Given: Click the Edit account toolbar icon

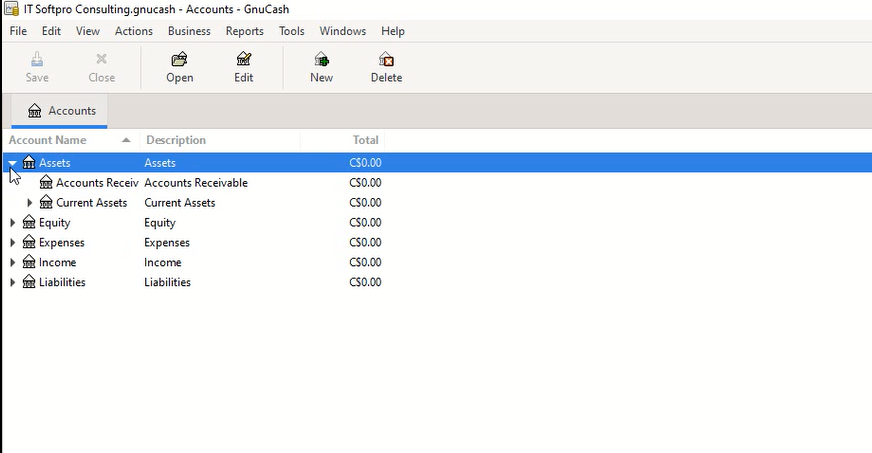Looking at the screenshot, I should 243,60.
